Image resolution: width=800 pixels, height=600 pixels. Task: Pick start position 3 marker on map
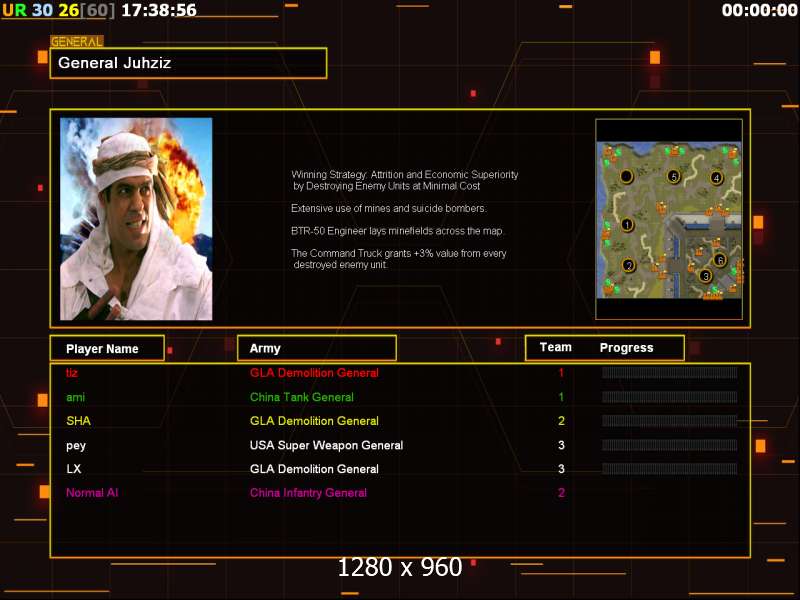point(705,276)
